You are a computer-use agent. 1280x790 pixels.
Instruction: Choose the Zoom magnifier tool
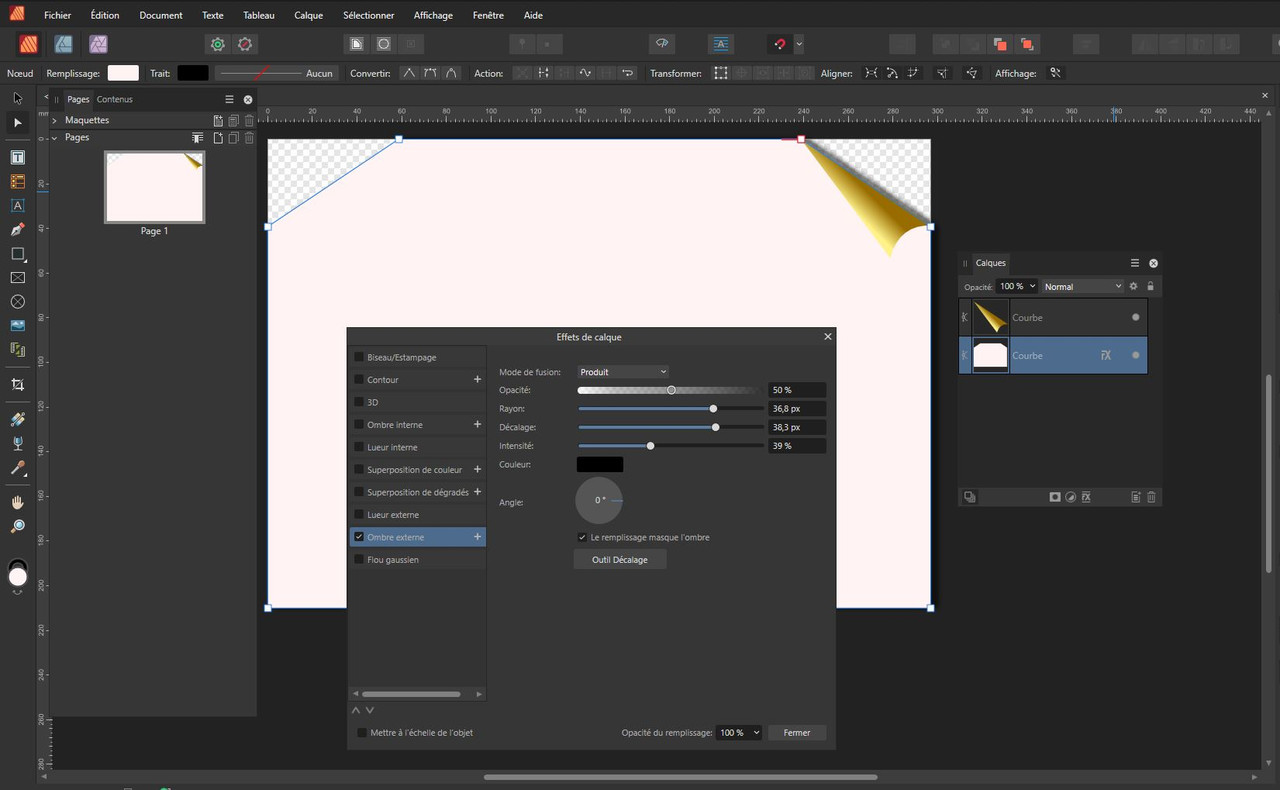(17, 526)
